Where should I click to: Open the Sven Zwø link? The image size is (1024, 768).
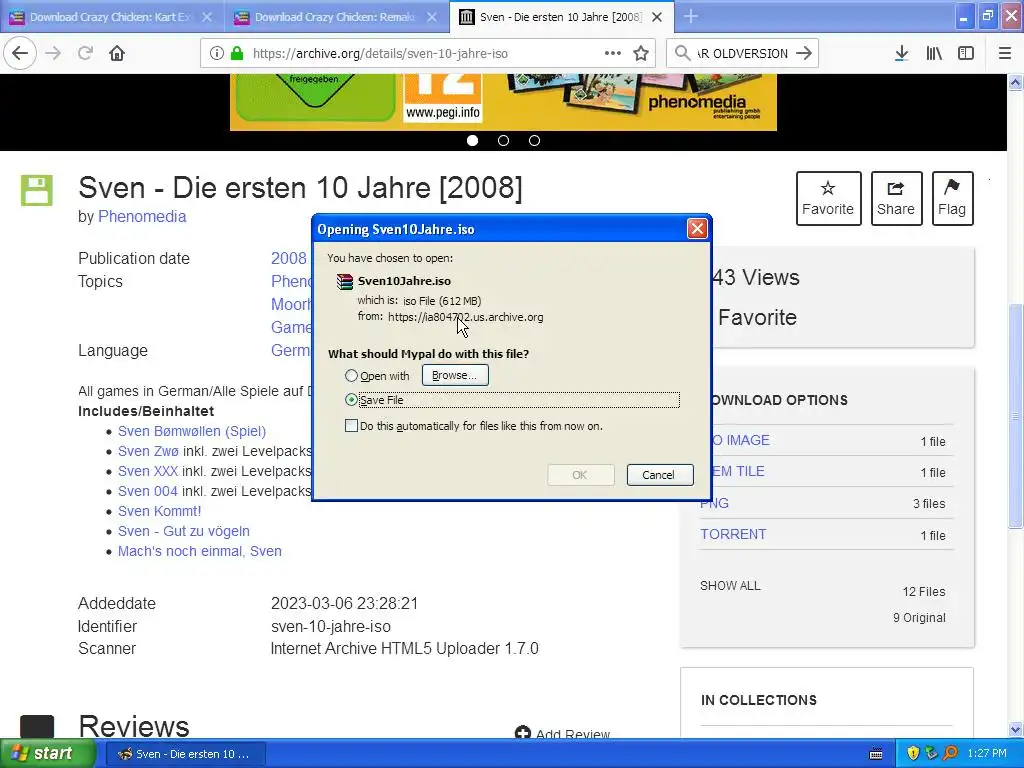[x=148, y=451]
